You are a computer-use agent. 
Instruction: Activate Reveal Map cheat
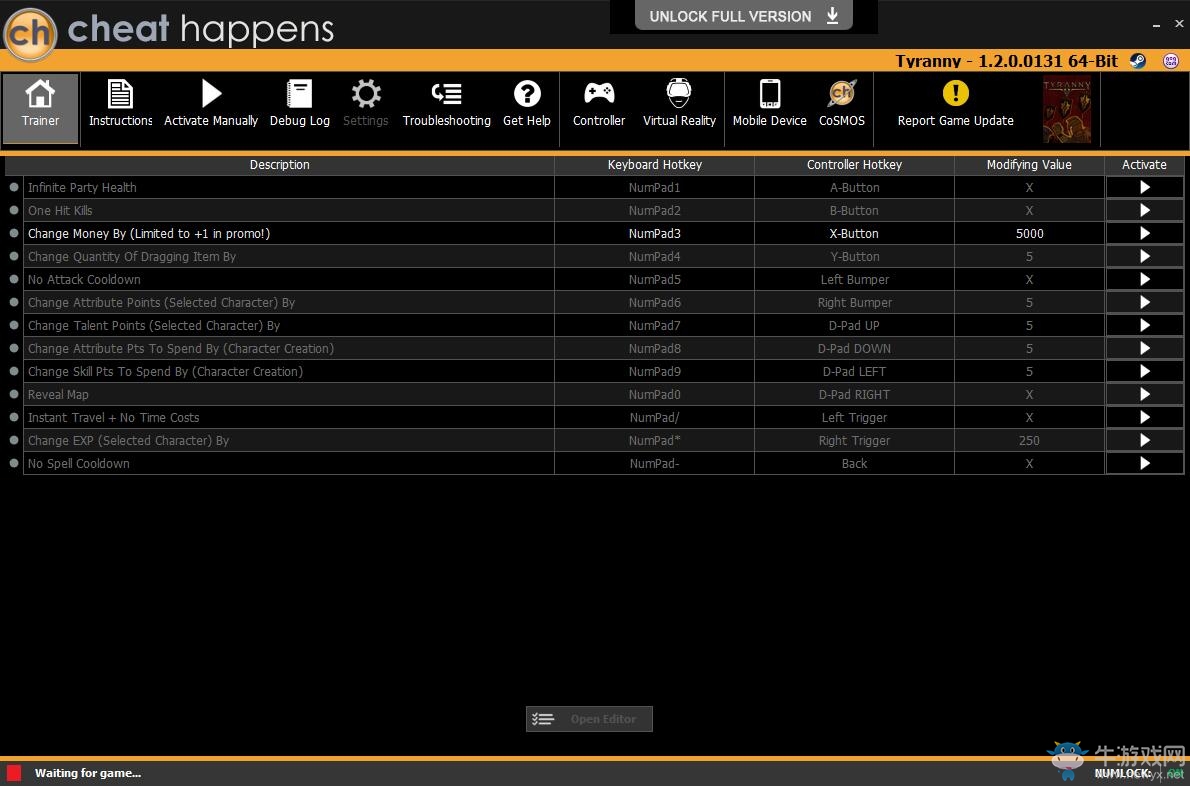1144,395
